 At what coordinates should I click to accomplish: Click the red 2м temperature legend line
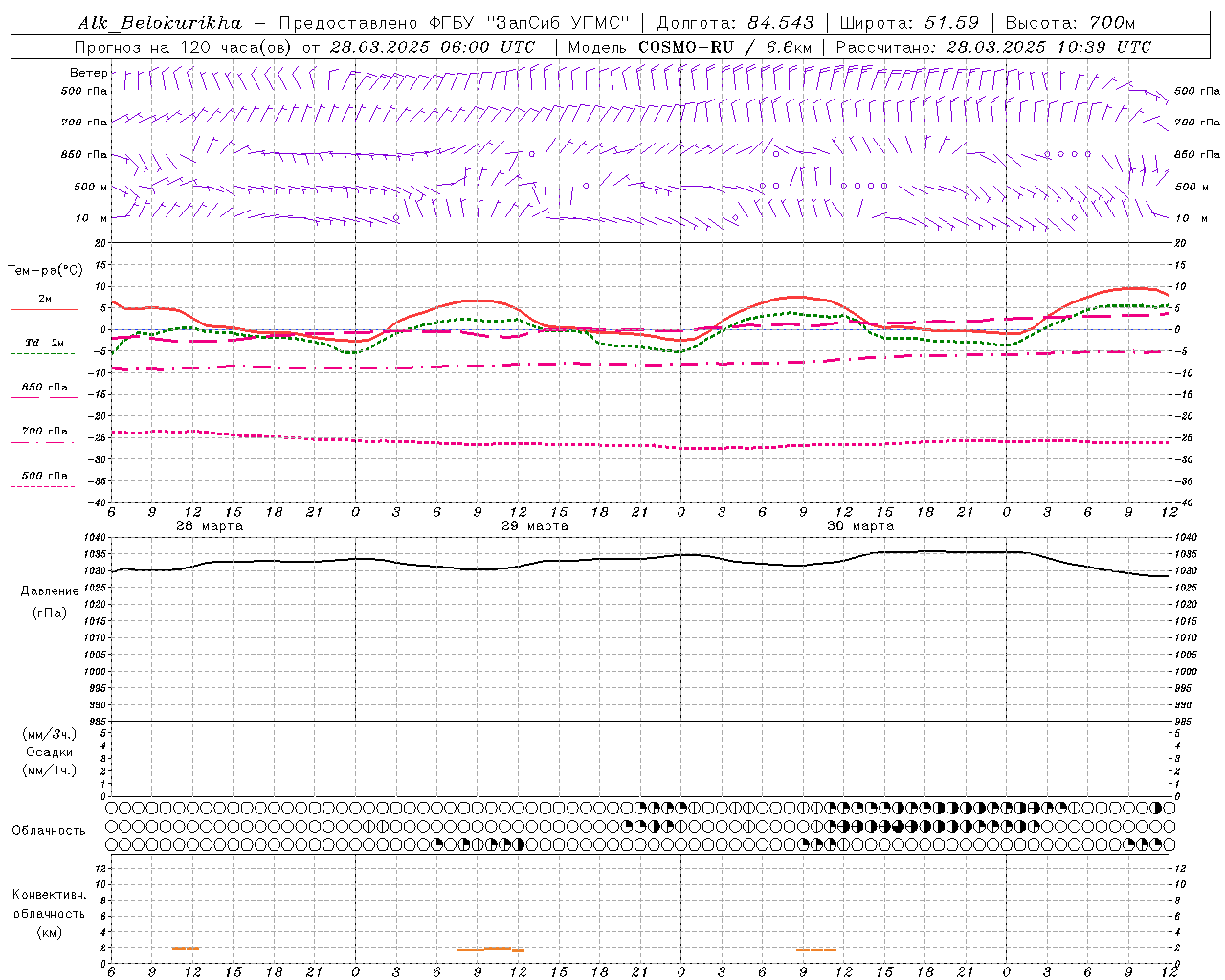[44, 309]
